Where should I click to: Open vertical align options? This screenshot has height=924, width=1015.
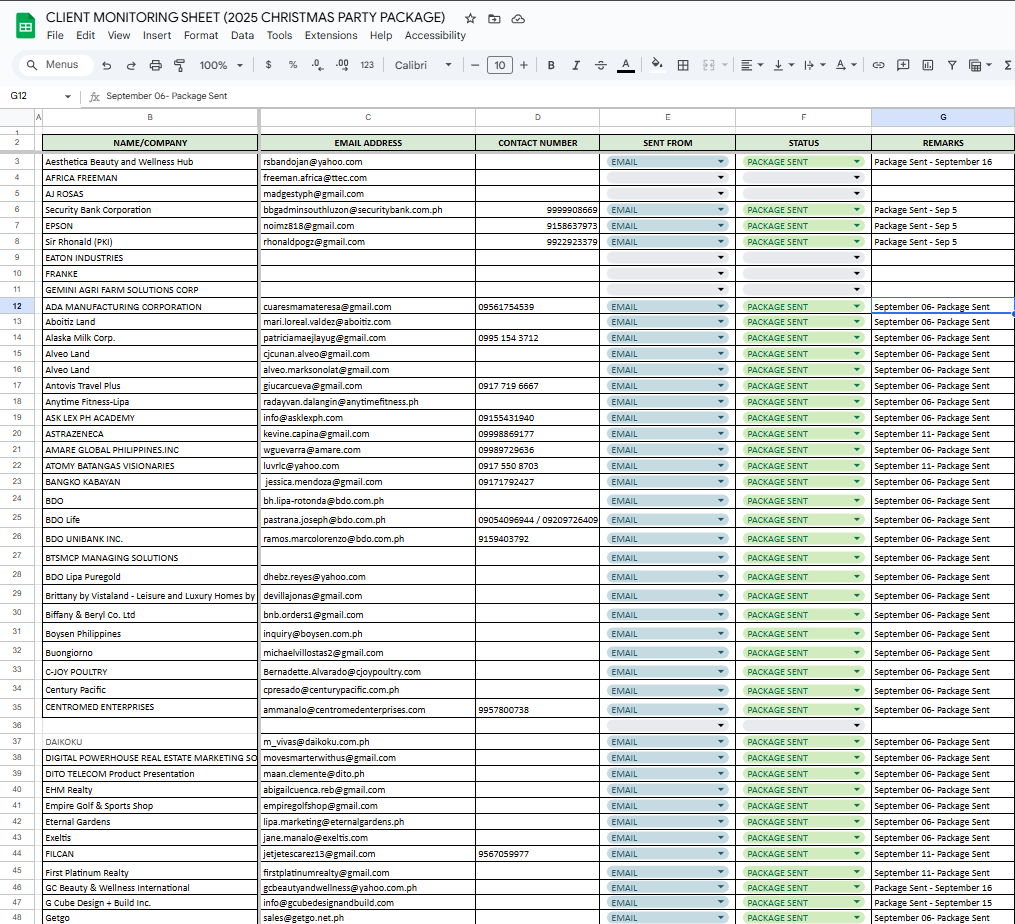point(783,65)
